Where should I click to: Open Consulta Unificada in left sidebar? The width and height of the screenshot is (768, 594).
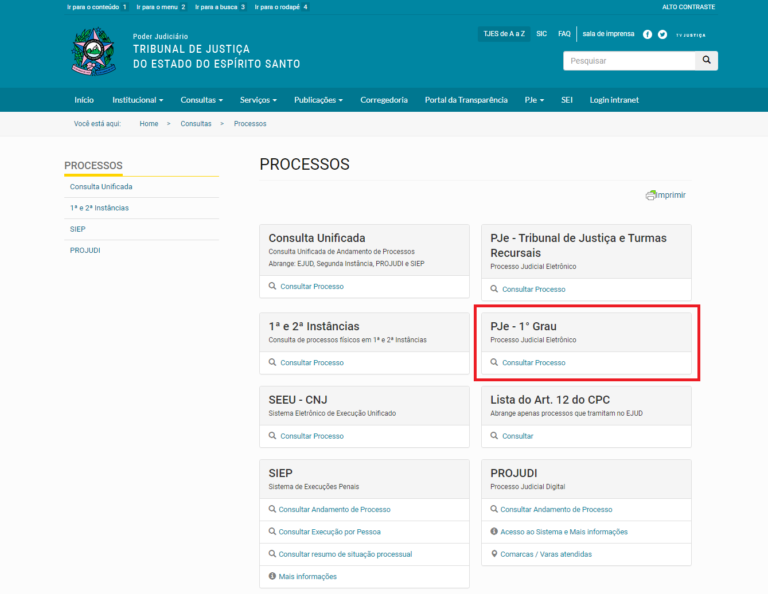(101, 187)
